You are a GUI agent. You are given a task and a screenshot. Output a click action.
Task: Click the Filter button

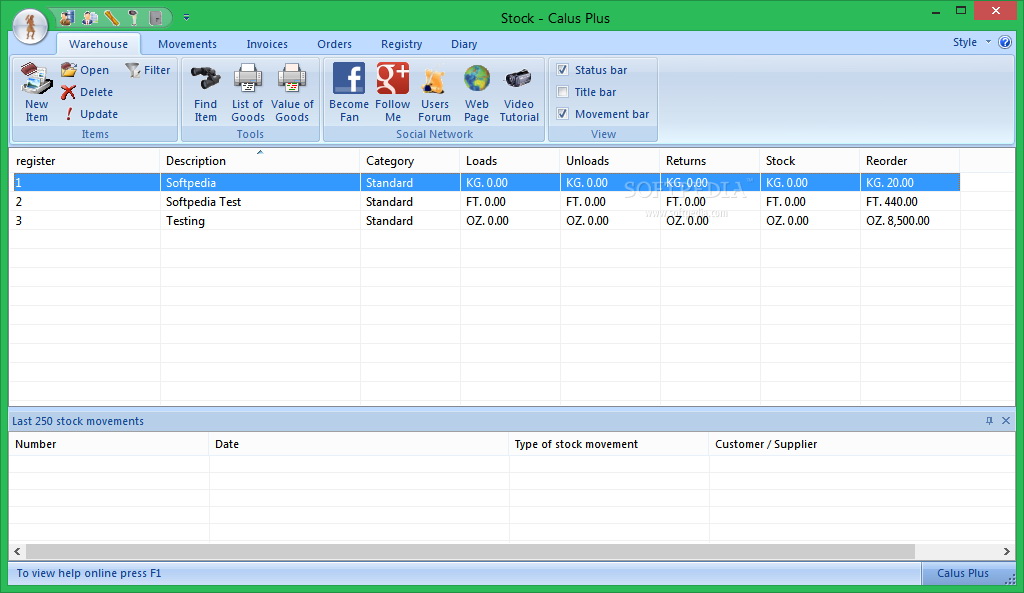click(147, 70)
